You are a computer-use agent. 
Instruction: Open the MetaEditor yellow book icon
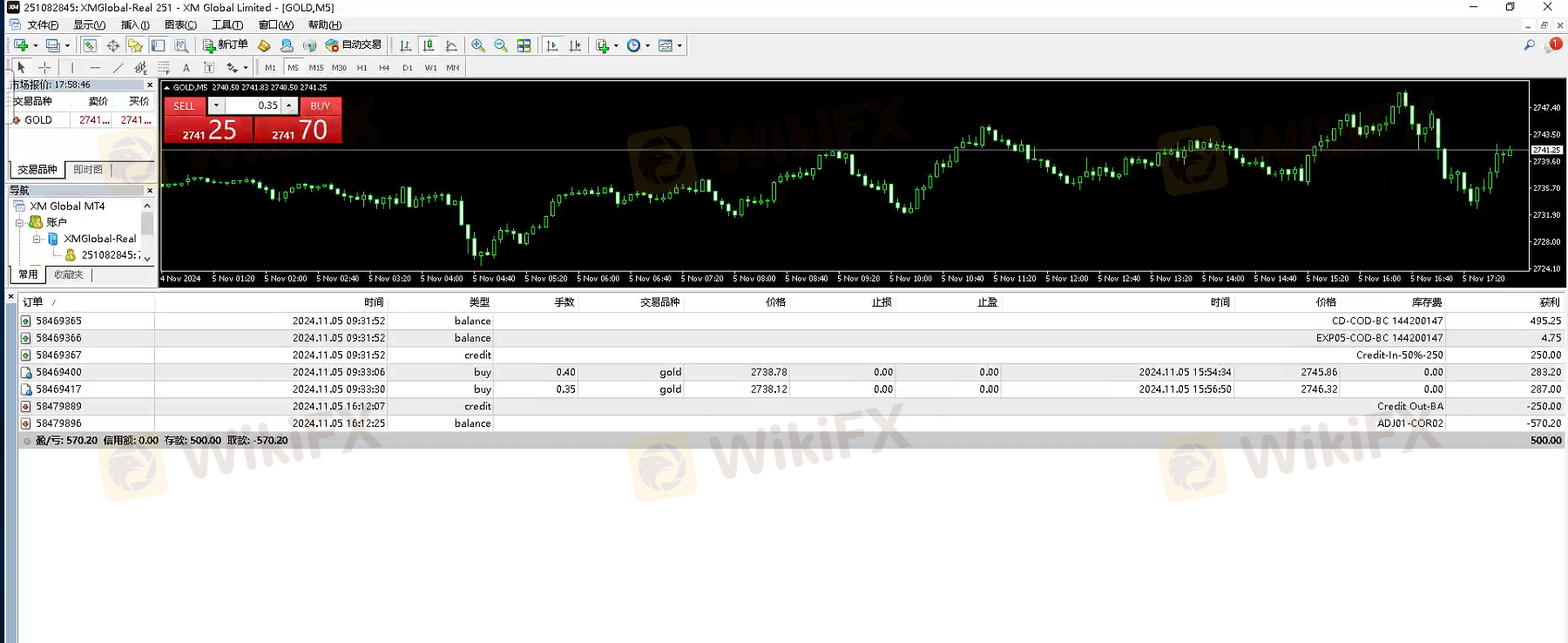[264, 45]
